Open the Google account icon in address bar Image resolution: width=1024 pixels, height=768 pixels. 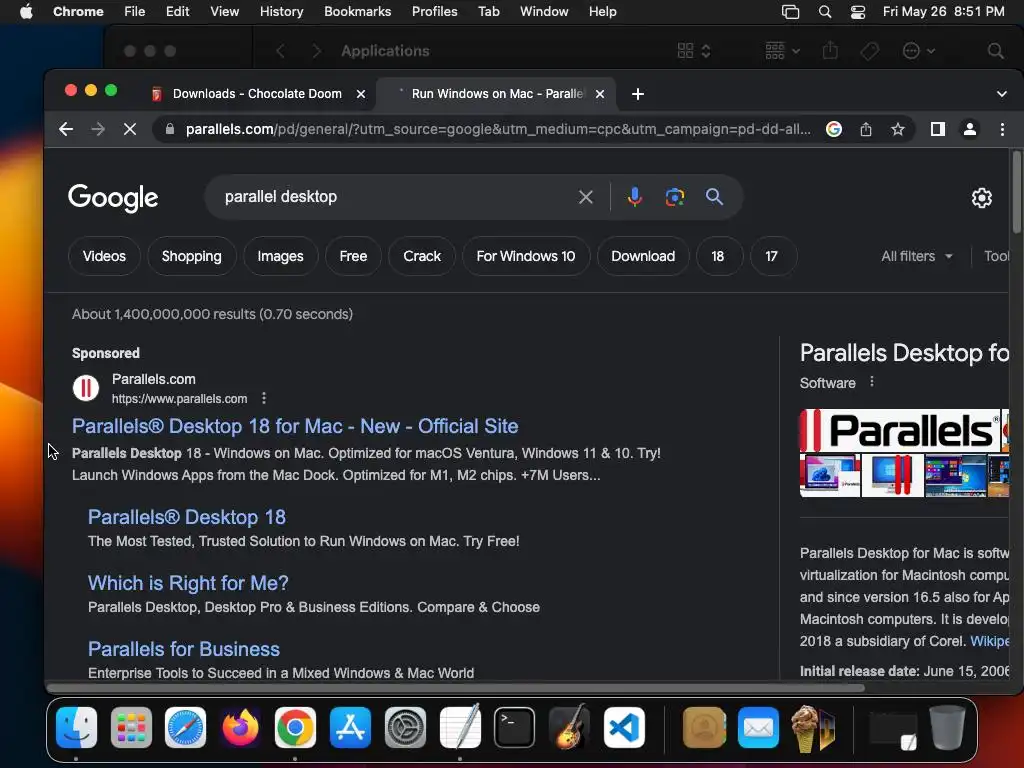coord(834,129)
